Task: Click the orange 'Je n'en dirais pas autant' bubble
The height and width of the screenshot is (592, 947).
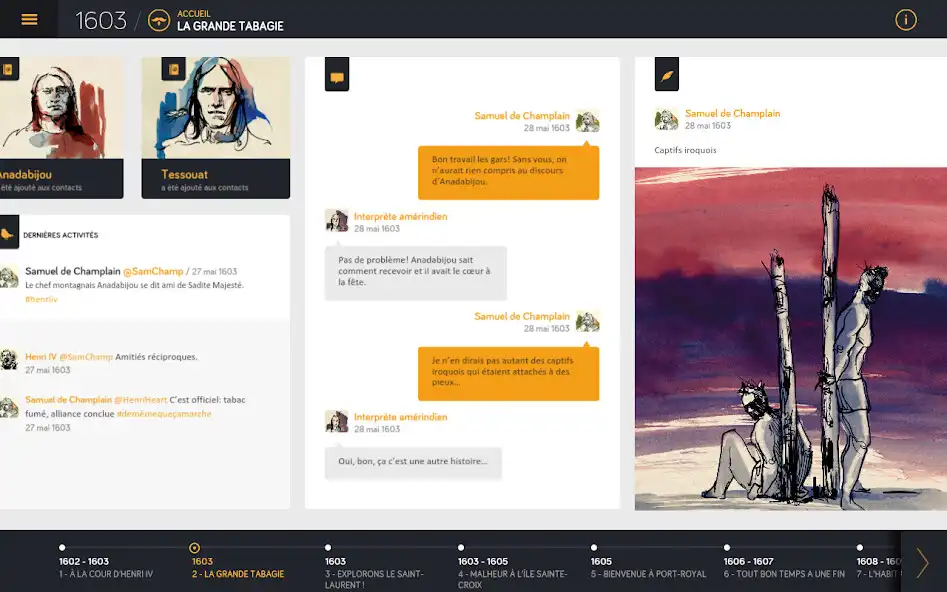Action: pyautogui.click(x=509, y=373)
